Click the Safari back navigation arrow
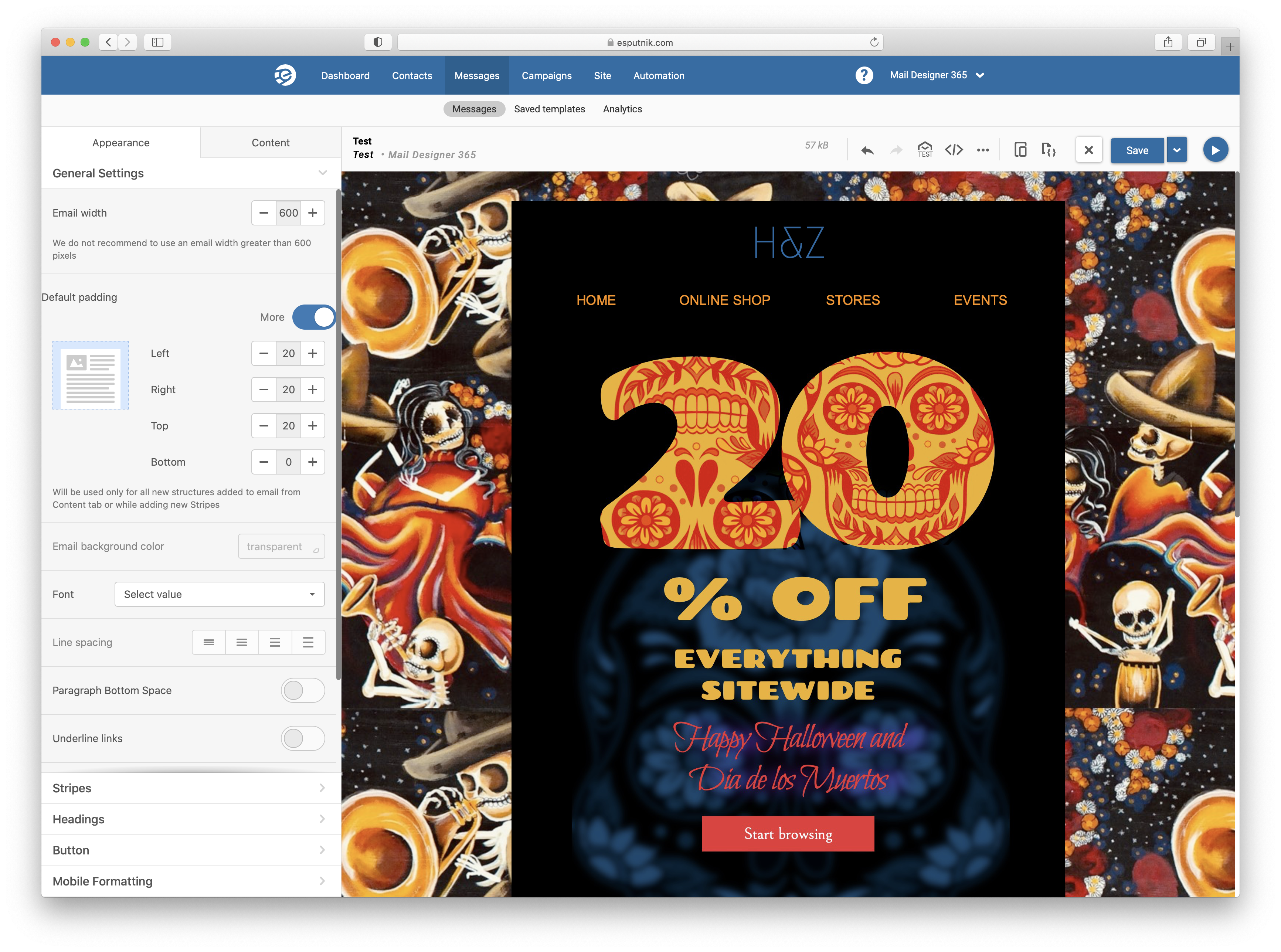The height and width of the screenshot is (952, 1281). pyautogui.click(x=108, y=42)
